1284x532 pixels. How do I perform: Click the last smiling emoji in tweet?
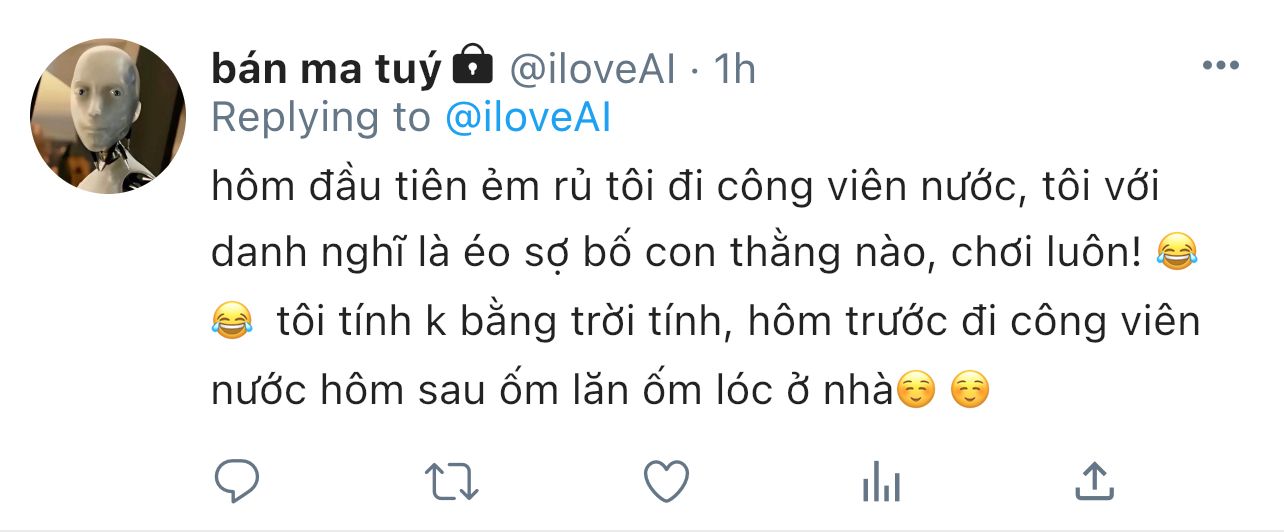(968, 390)
